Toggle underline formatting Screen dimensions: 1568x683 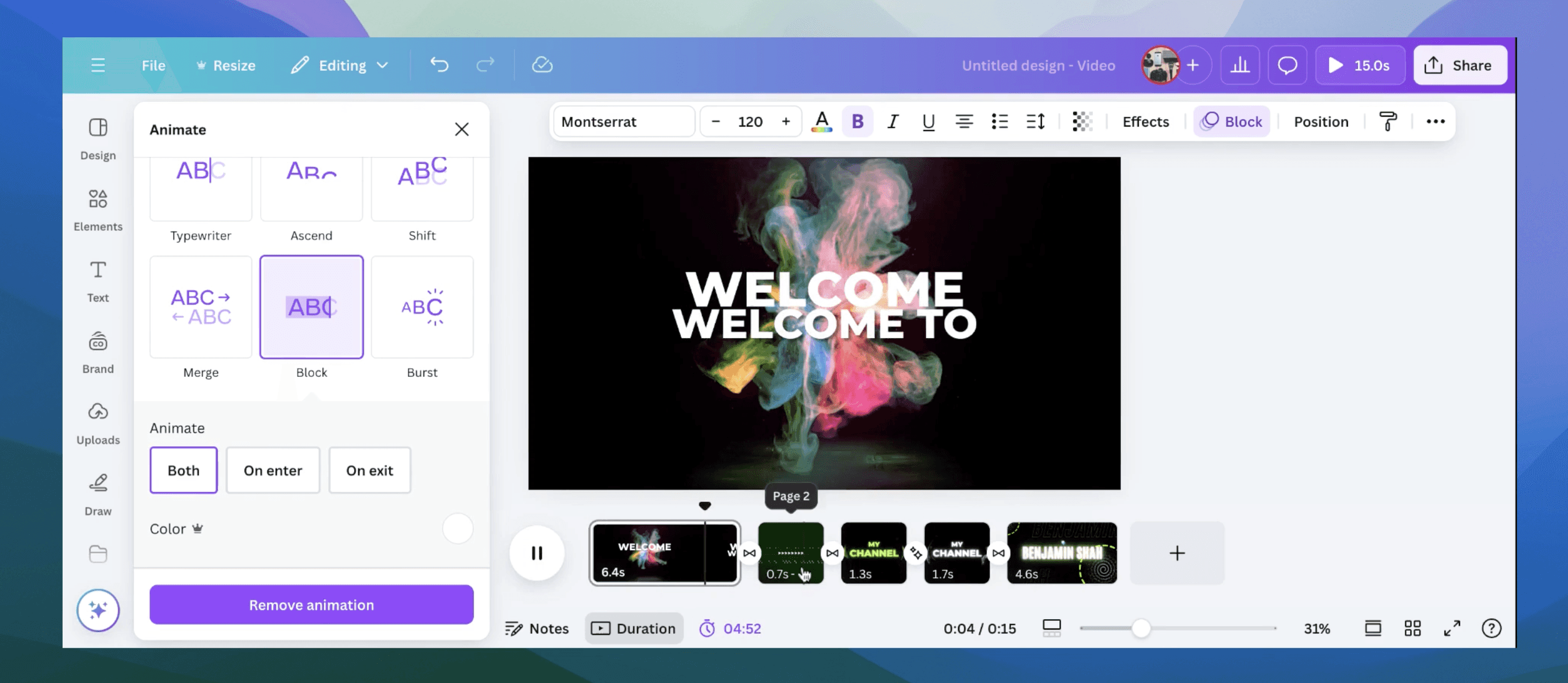928,122
